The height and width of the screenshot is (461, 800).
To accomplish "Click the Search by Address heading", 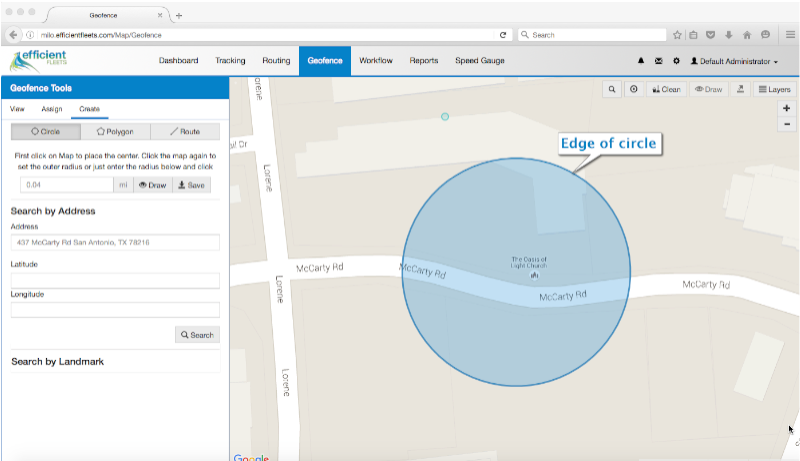I will 53,211.
